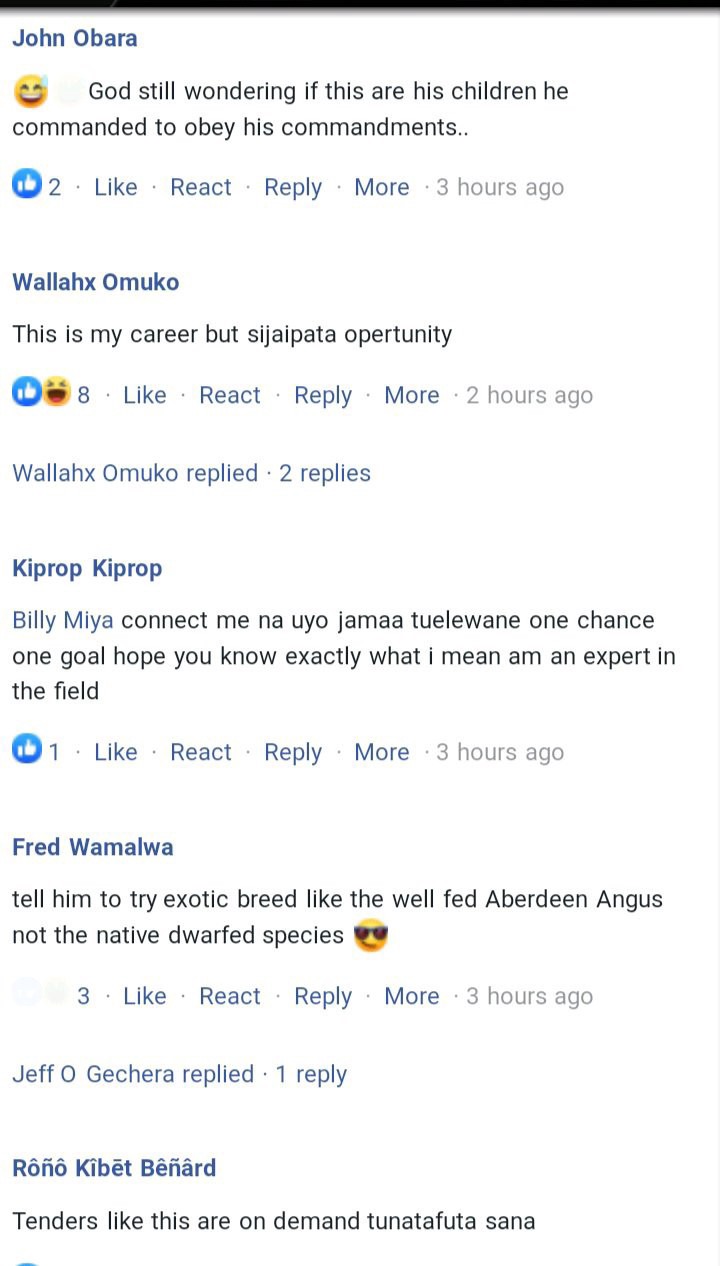Viewport: 720px width, 1266px height.
Task: Click the like reaction icon on John Obara's comment
Action: [x=26, y=185]
